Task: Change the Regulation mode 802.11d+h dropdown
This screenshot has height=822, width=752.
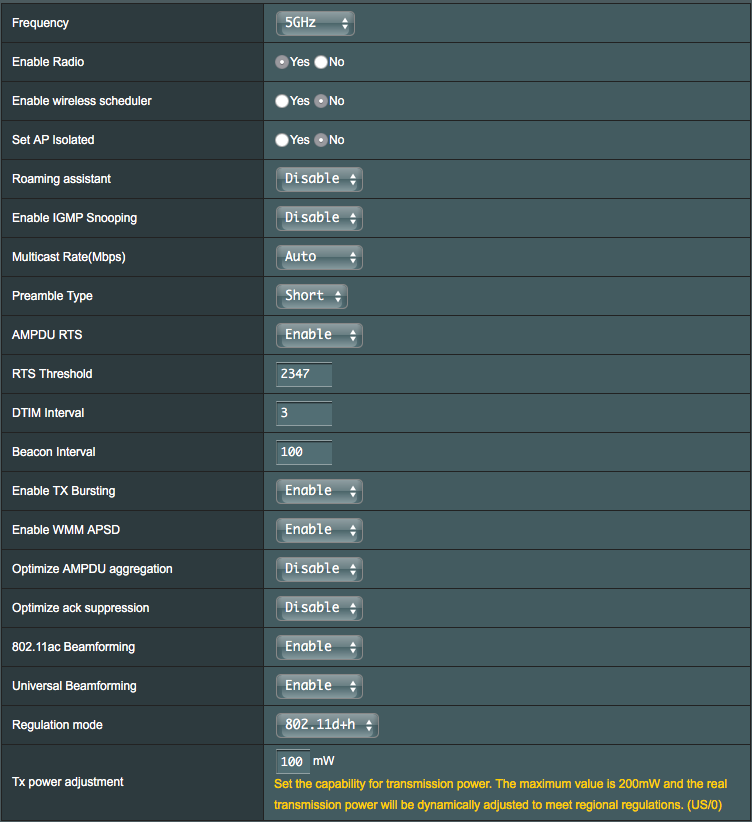Action: click(327, 725)
